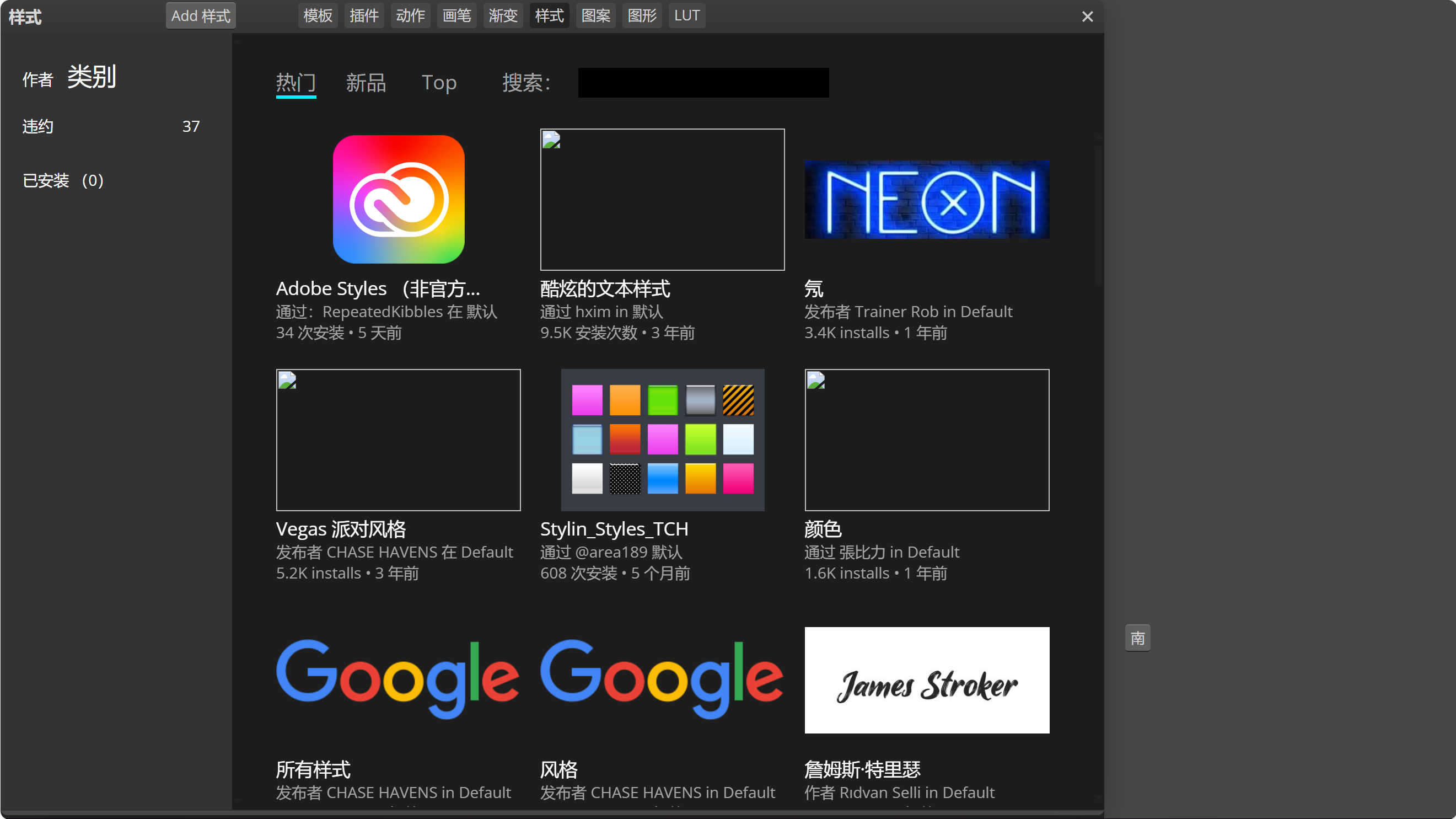Open the 酷炫的文本样式 pack
This screenshot has height=819, width=1456.
(x=662, y=200)
